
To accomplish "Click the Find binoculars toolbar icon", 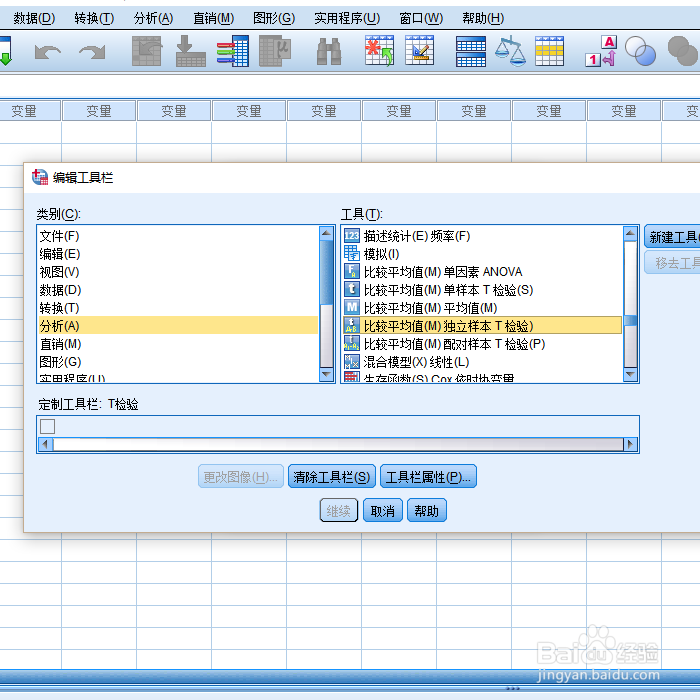I will (x=329, y=52).
